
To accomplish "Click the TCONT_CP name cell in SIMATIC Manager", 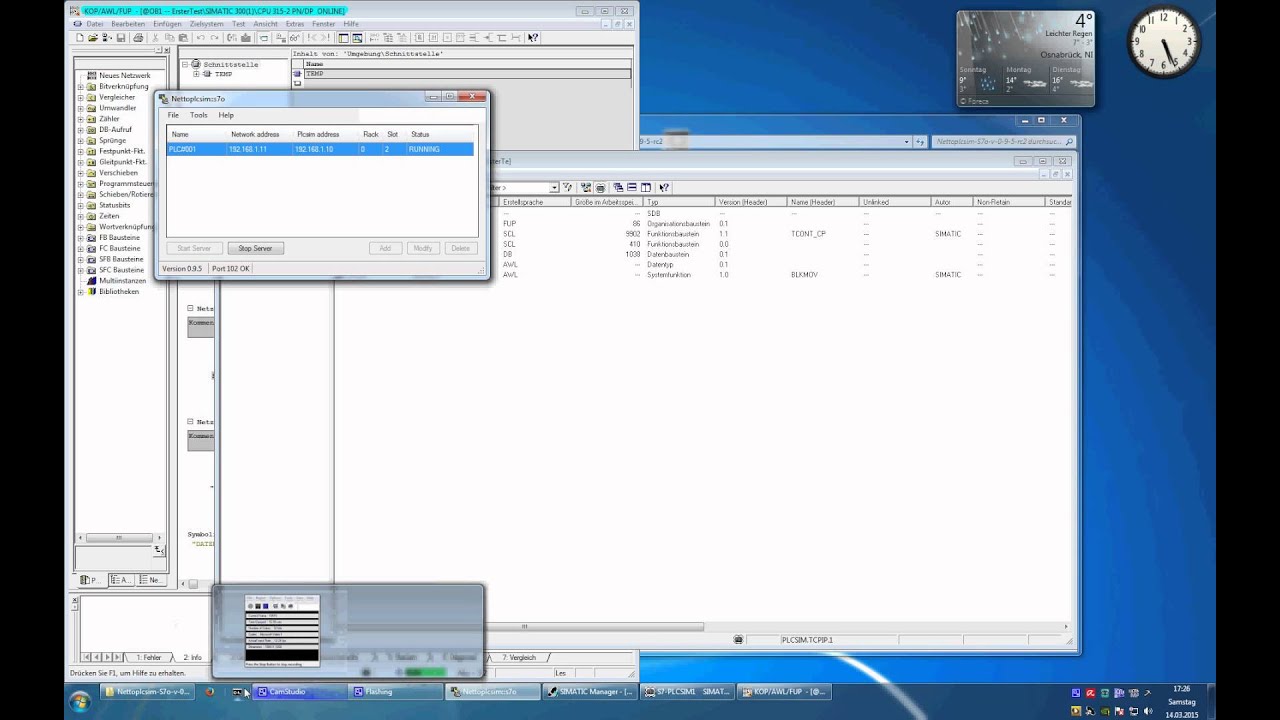I will pyautogui.click(x=808, y=234).
